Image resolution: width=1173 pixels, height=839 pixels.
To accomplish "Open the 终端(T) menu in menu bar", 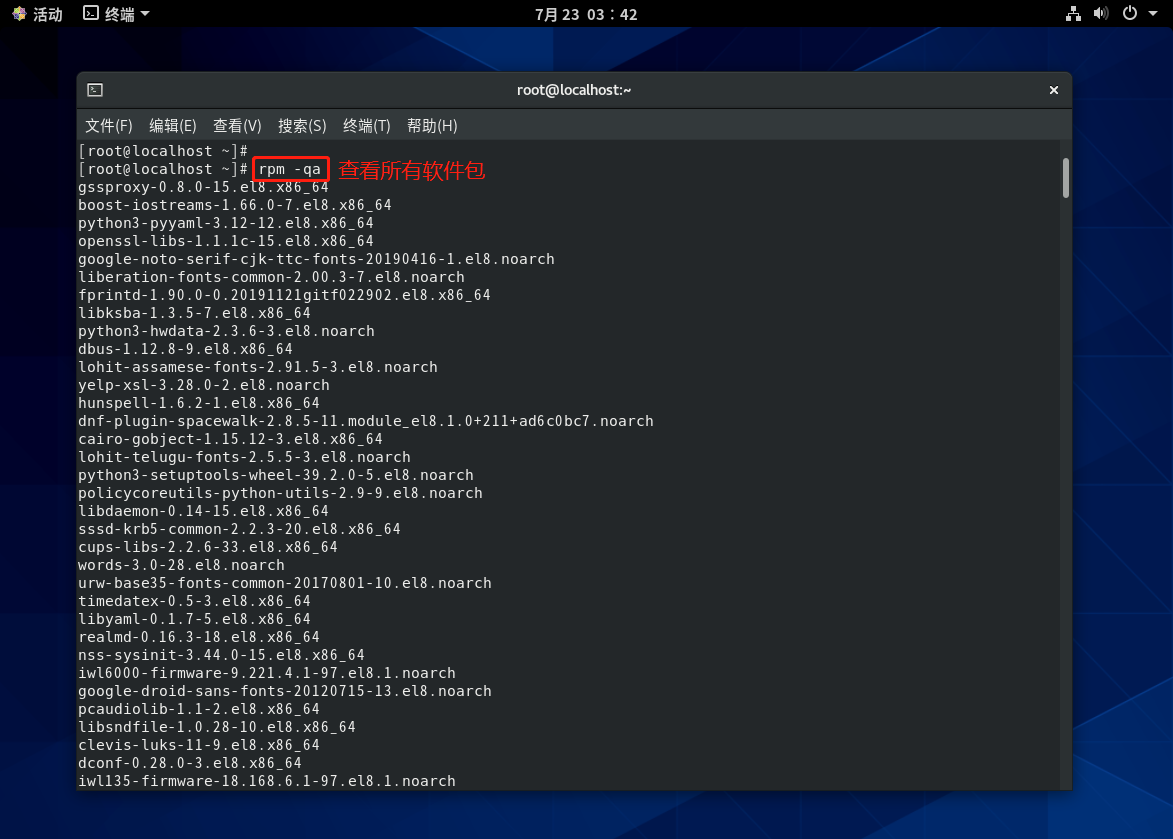I will coord(366,125).
